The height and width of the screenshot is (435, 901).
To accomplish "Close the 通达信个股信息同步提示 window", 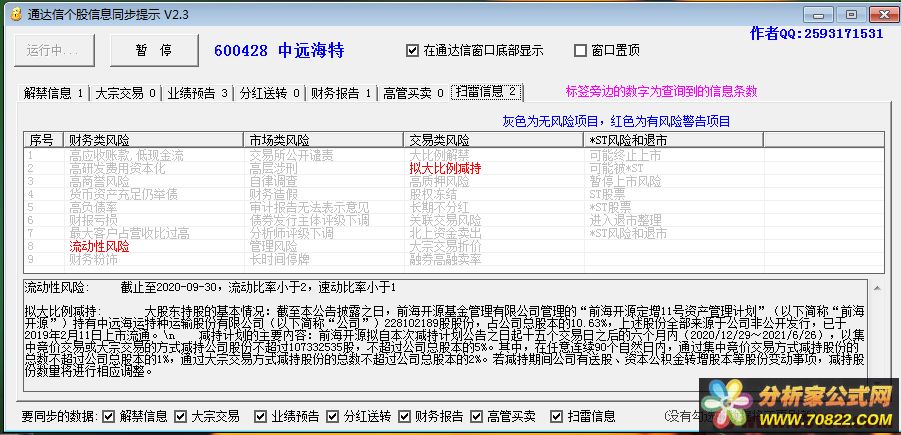I will pos(883,15).
